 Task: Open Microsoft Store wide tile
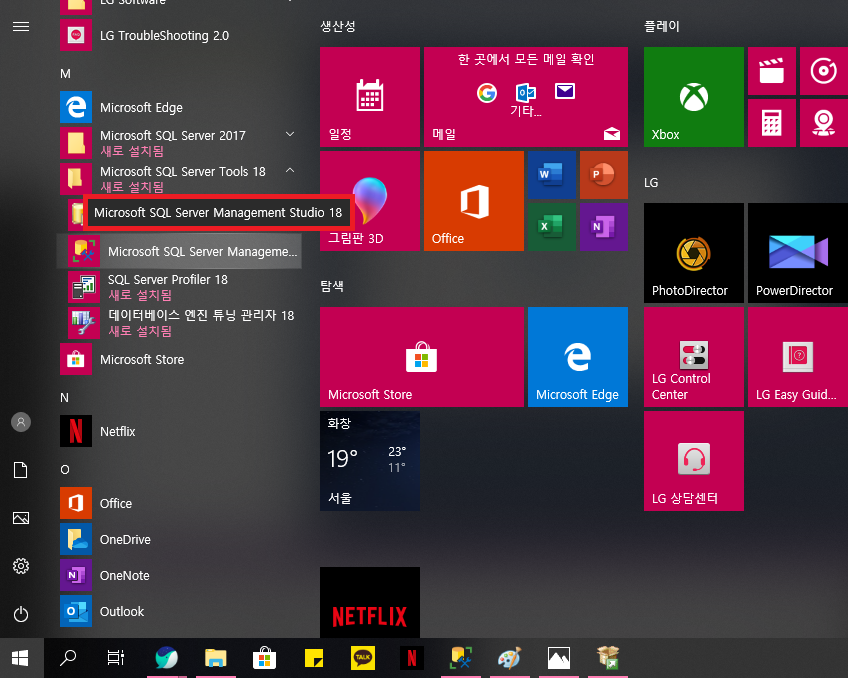point(422,356)
